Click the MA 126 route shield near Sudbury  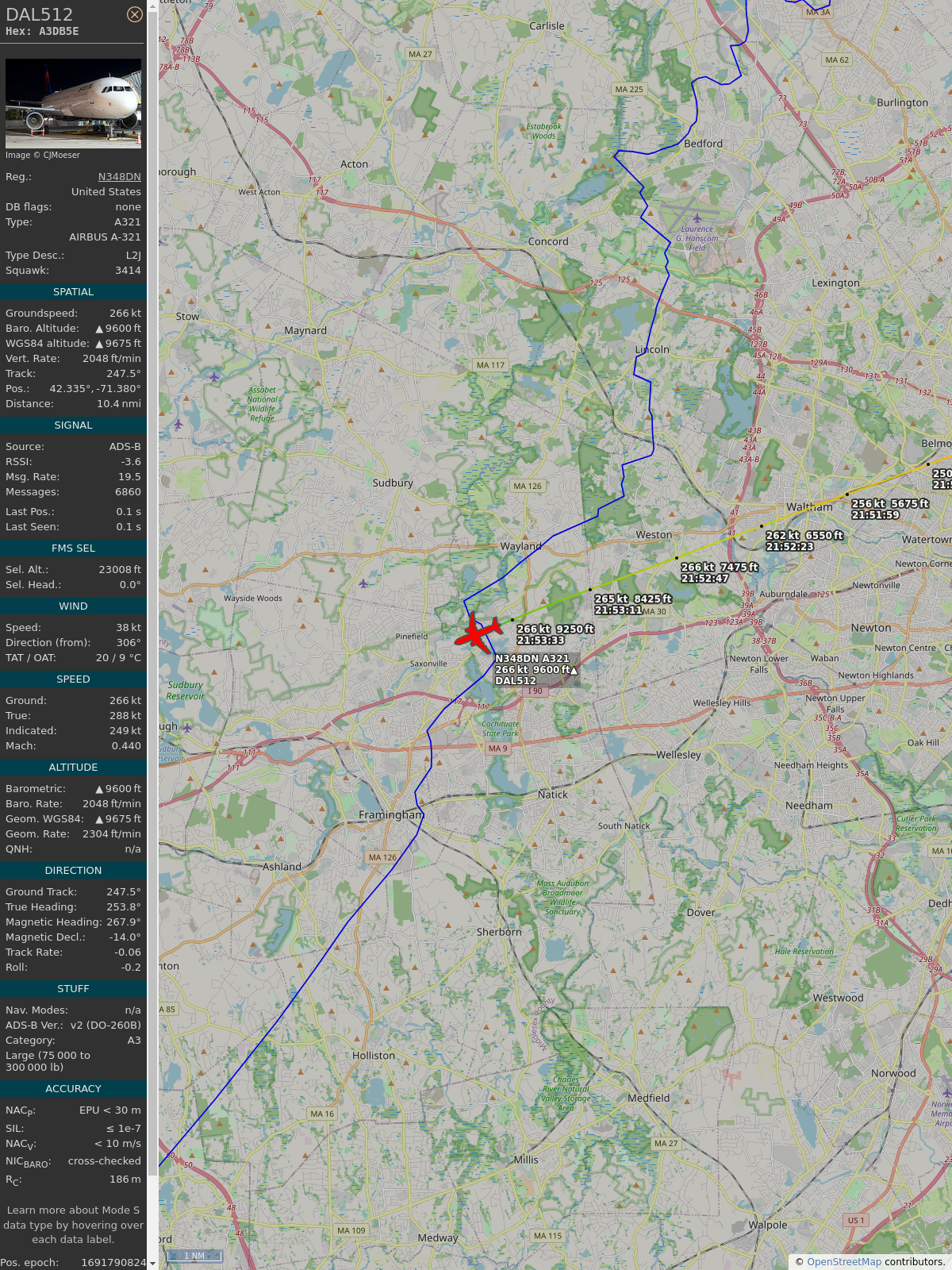(x=528, y=486)
